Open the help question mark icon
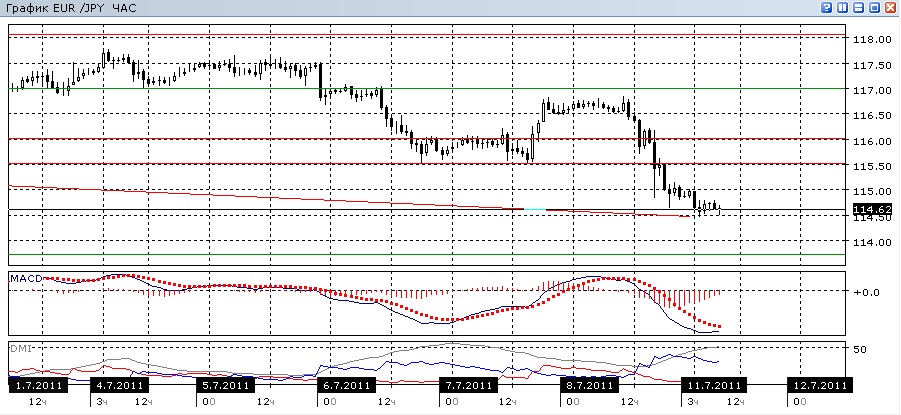901x415 pixels. tap(827, 7)
